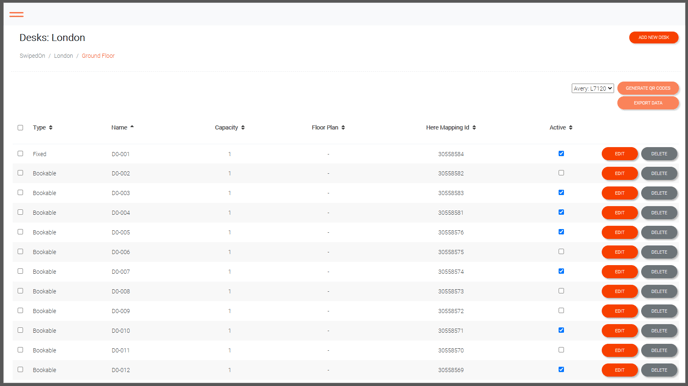The height and width of the screenshot is (386, 688).
Task: Edit desk D0-003
Action: pyautogui.click(x=619, y=193)
